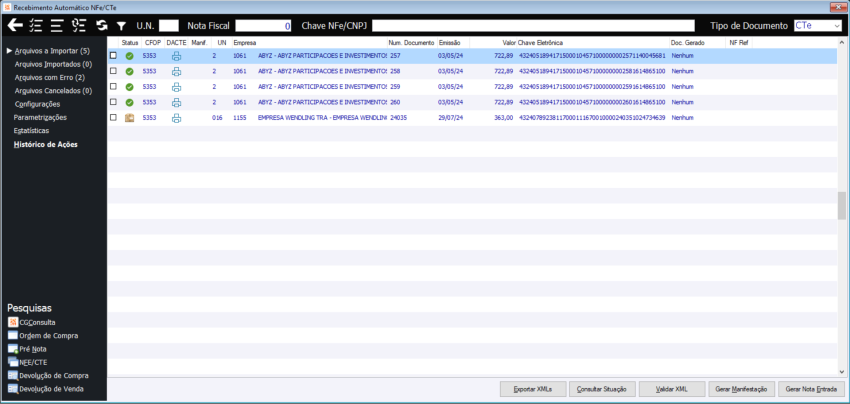Screen dimensions: 850x404
Task: Click the Exportar XMLs button
Action: [533, 389]
